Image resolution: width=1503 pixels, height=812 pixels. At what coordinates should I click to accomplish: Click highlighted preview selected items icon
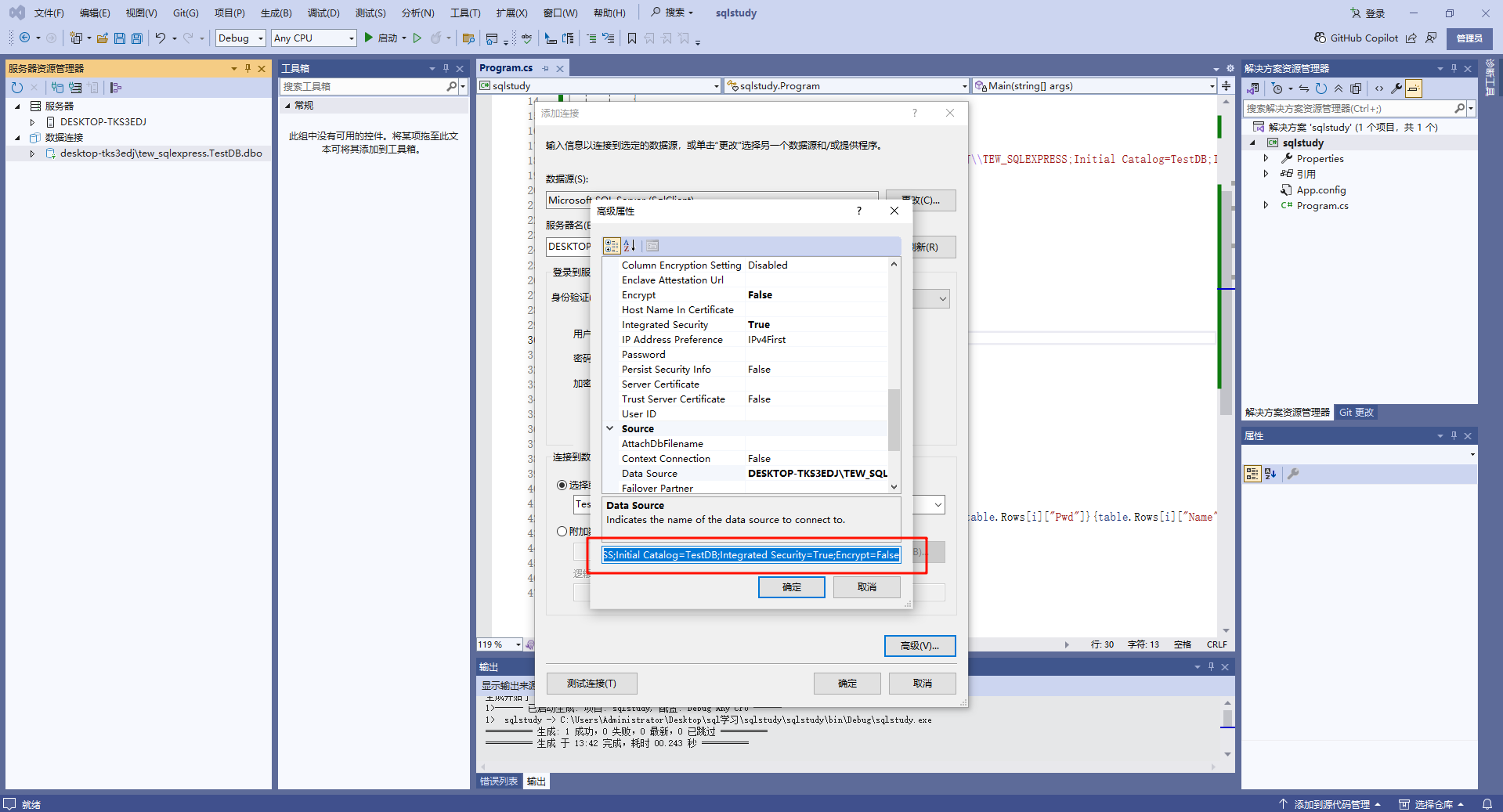point(1414,88)
